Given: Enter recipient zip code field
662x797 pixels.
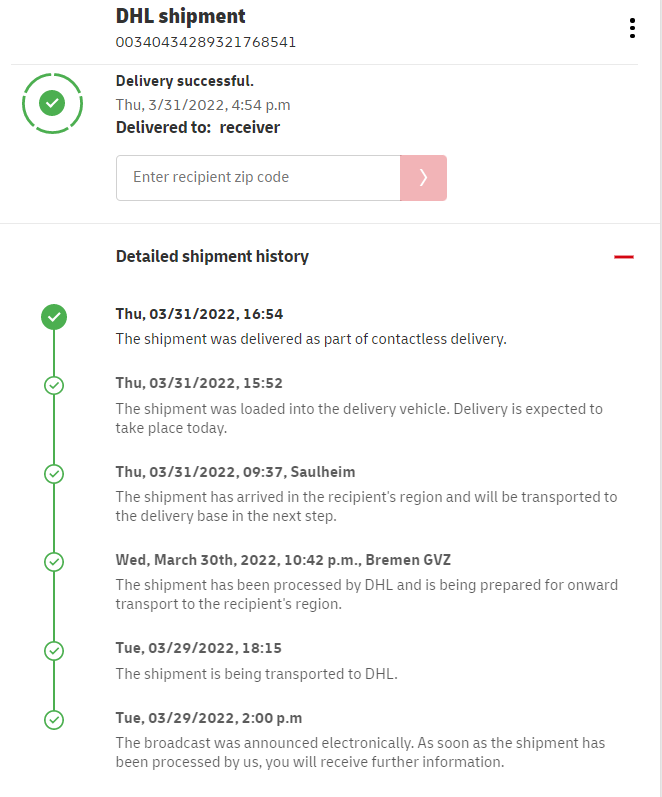Looking at the screenshot, I should coord(258,177).
